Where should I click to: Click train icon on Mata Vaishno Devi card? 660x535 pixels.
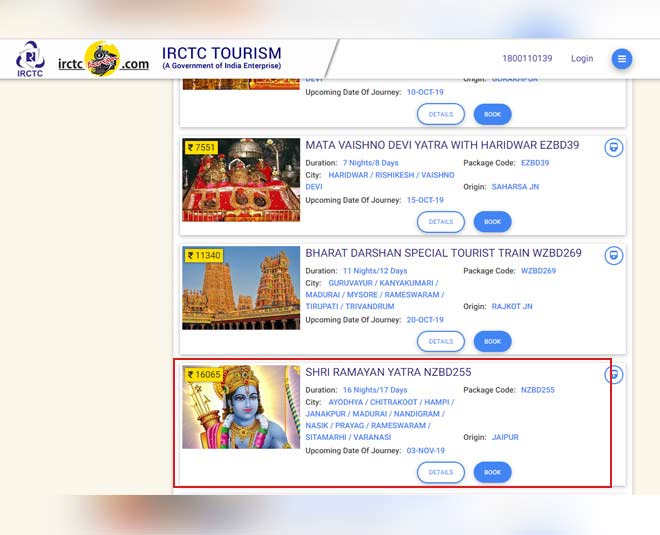614,148
